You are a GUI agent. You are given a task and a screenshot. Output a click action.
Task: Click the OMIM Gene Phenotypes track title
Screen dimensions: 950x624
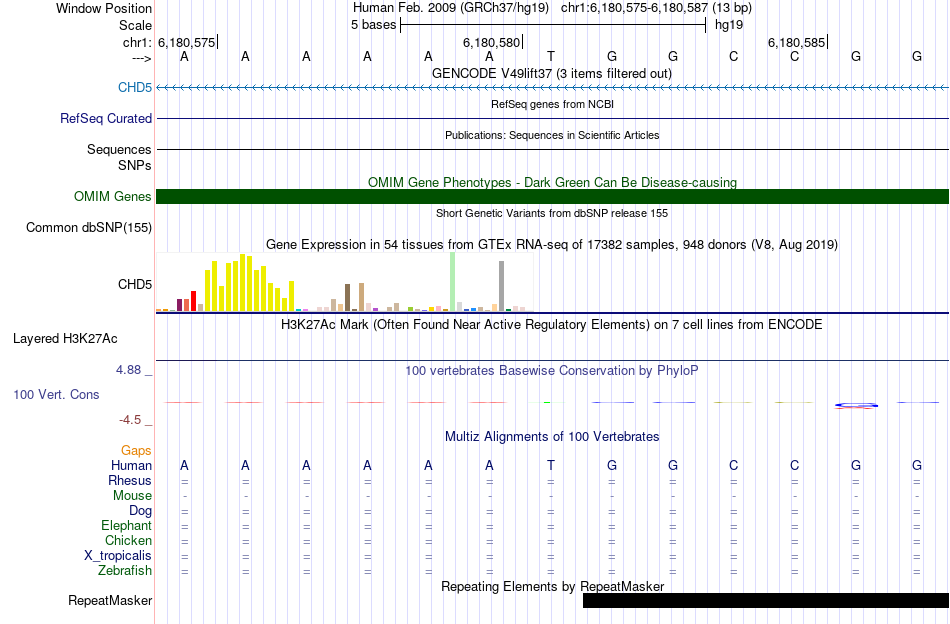(x=552, y=182)
